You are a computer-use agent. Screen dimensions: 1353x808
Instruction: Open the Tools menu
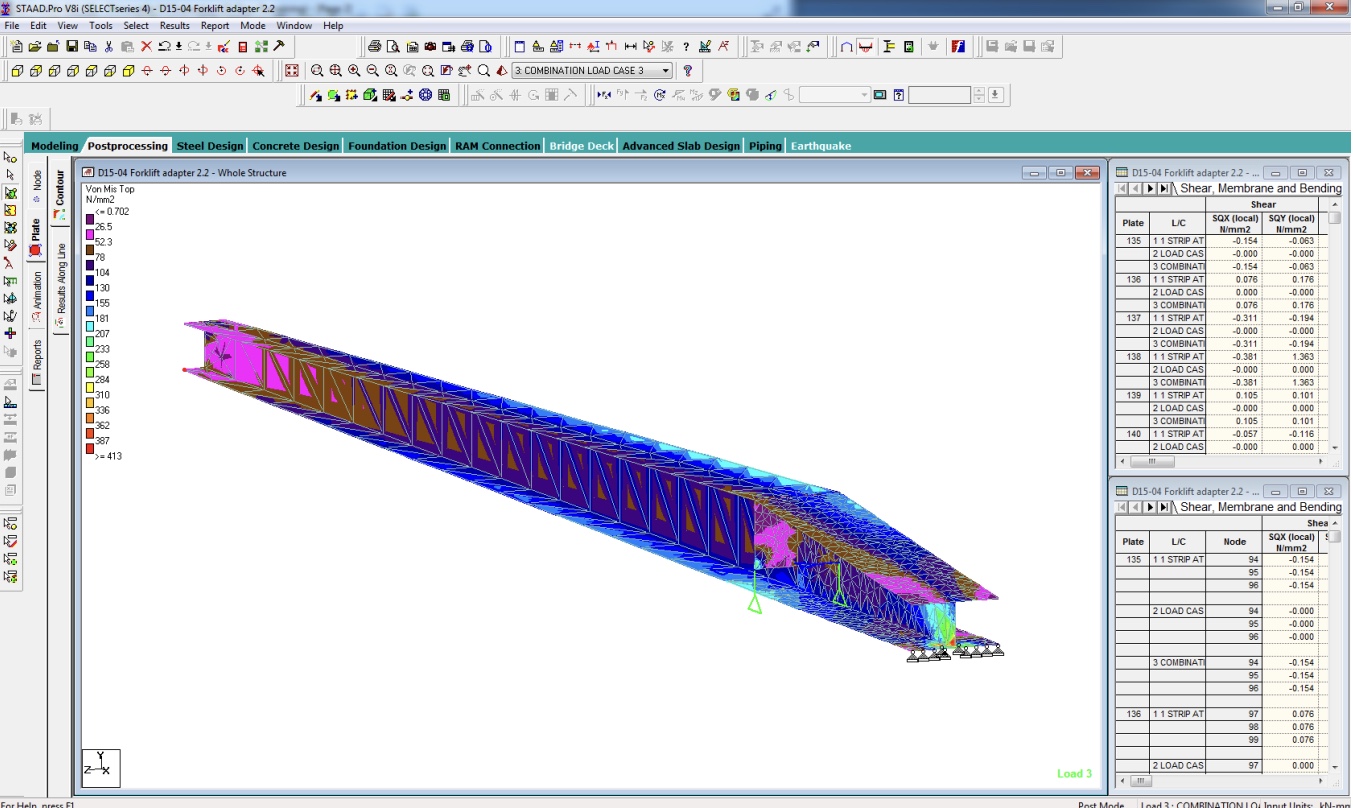[x=101, y=25]
